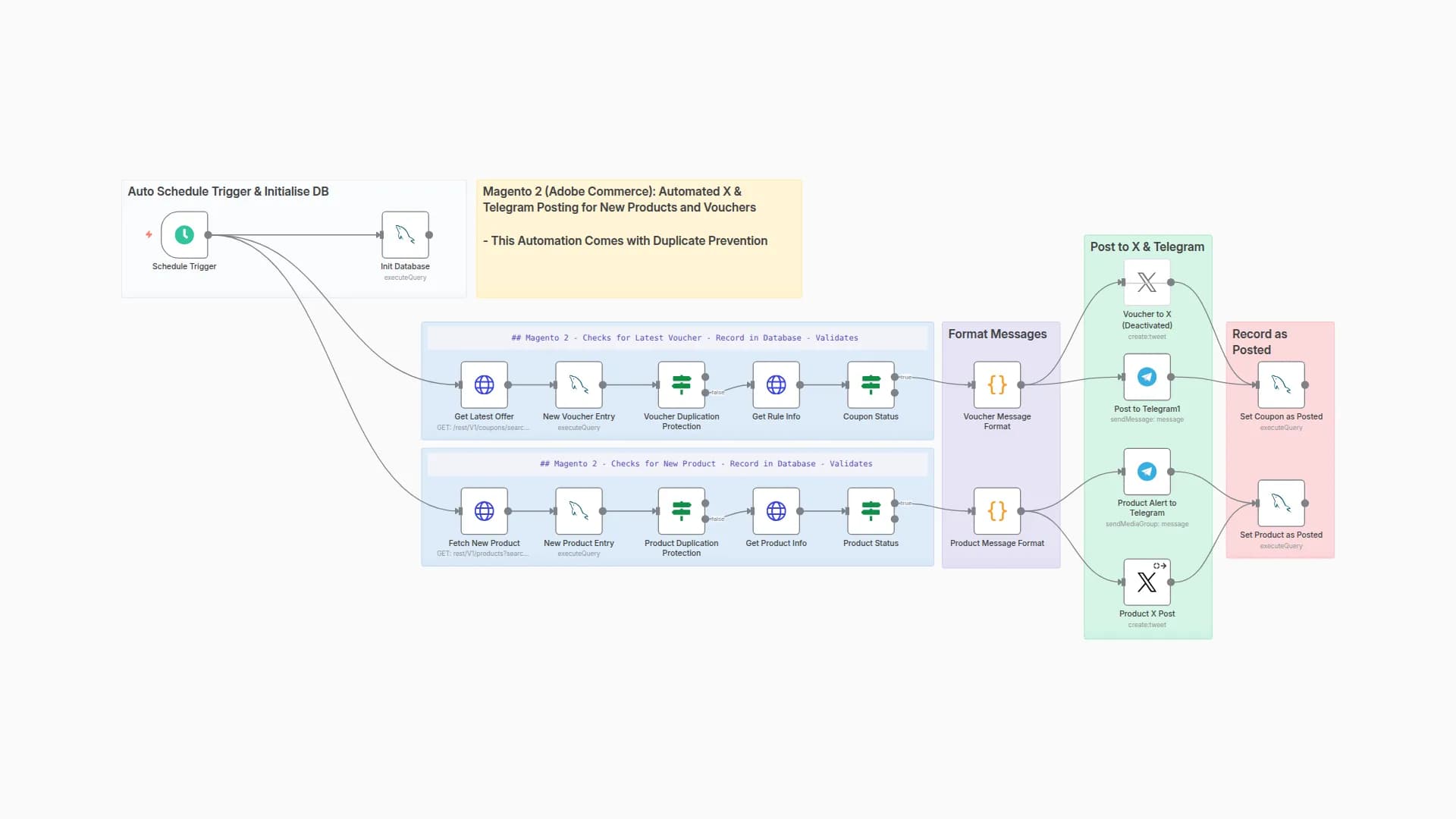Select the Get Rule Info globe node
Viewport: 1456px width, 819px height.
tap(776, 385)
